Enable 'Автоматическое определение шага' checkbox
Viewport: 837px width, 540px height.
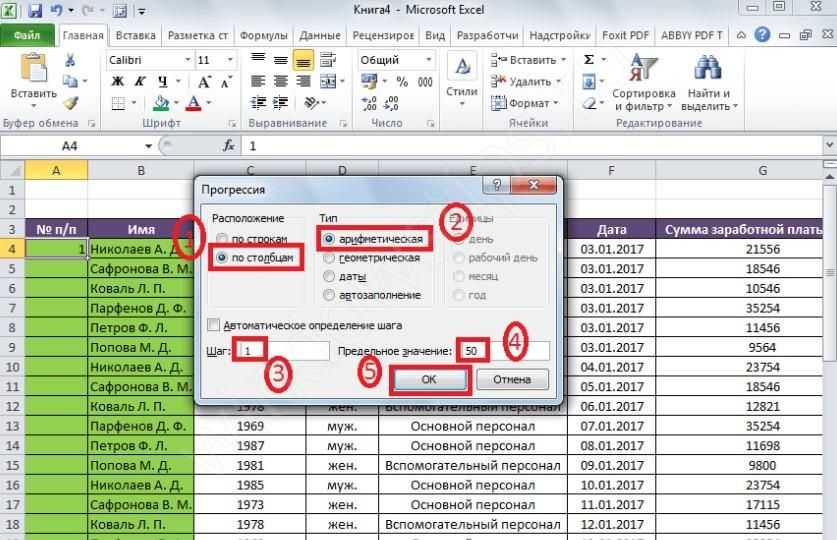point(213,325)
